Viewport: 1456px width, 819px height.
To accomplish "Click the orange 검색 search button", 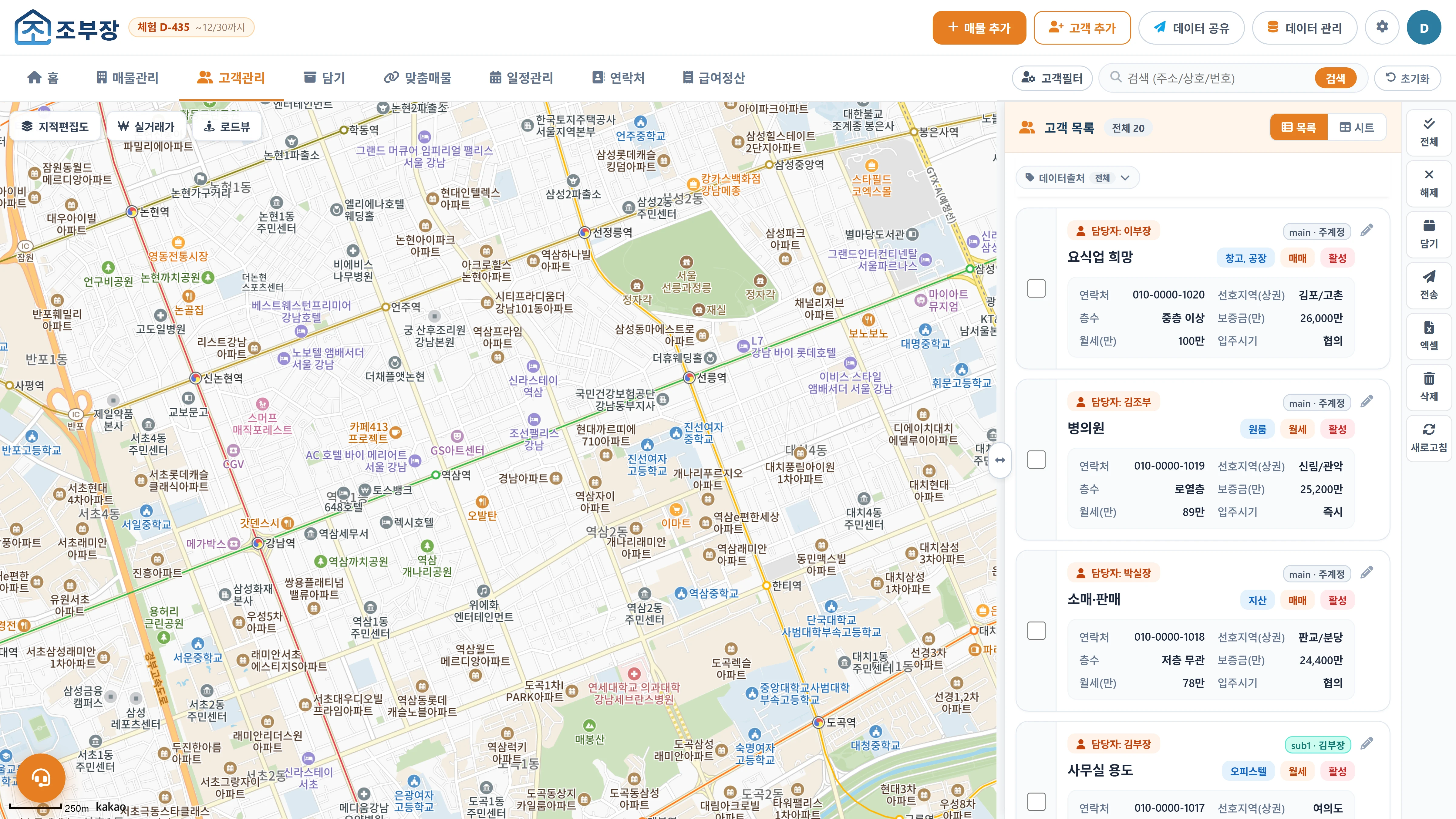I will tap(1336, 78).
